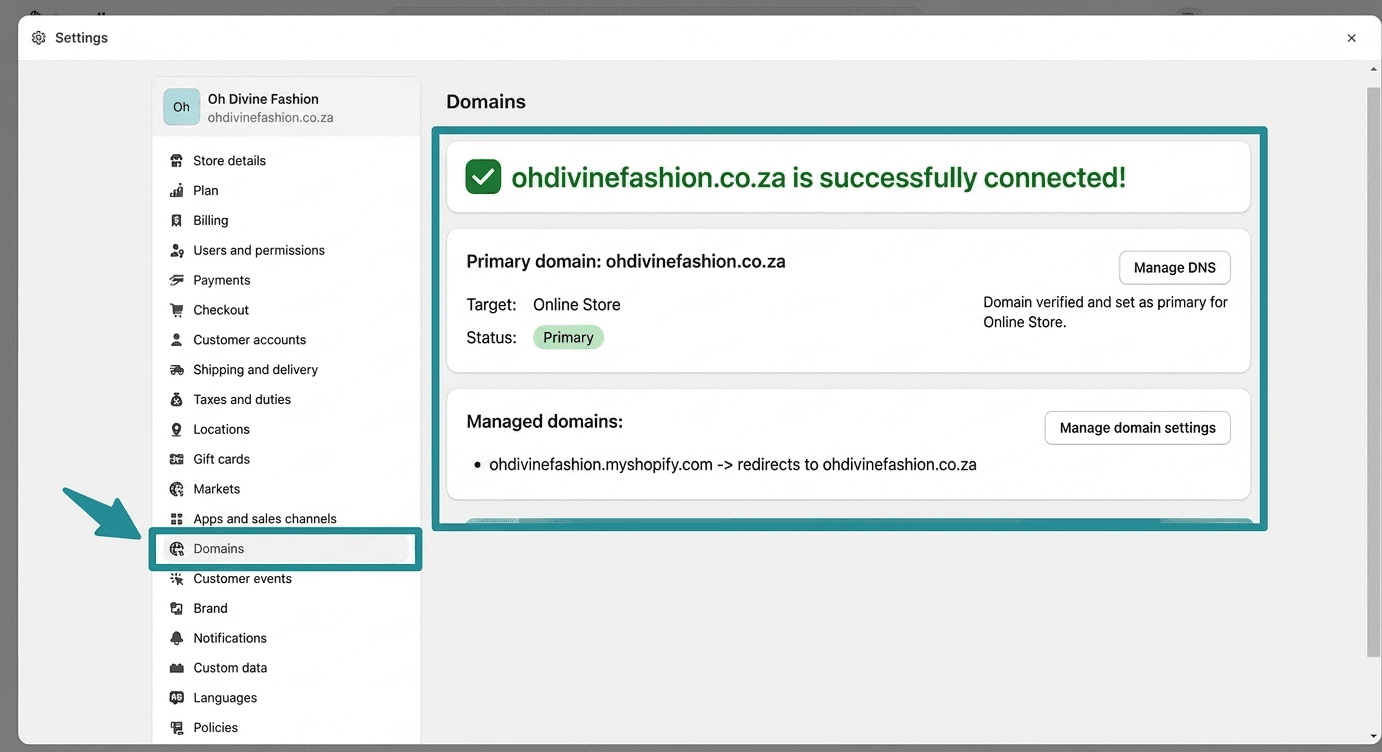The height and width of the screenshot is (752, 1382).
Task: Click the Plan chart icon
Action: 177,191
